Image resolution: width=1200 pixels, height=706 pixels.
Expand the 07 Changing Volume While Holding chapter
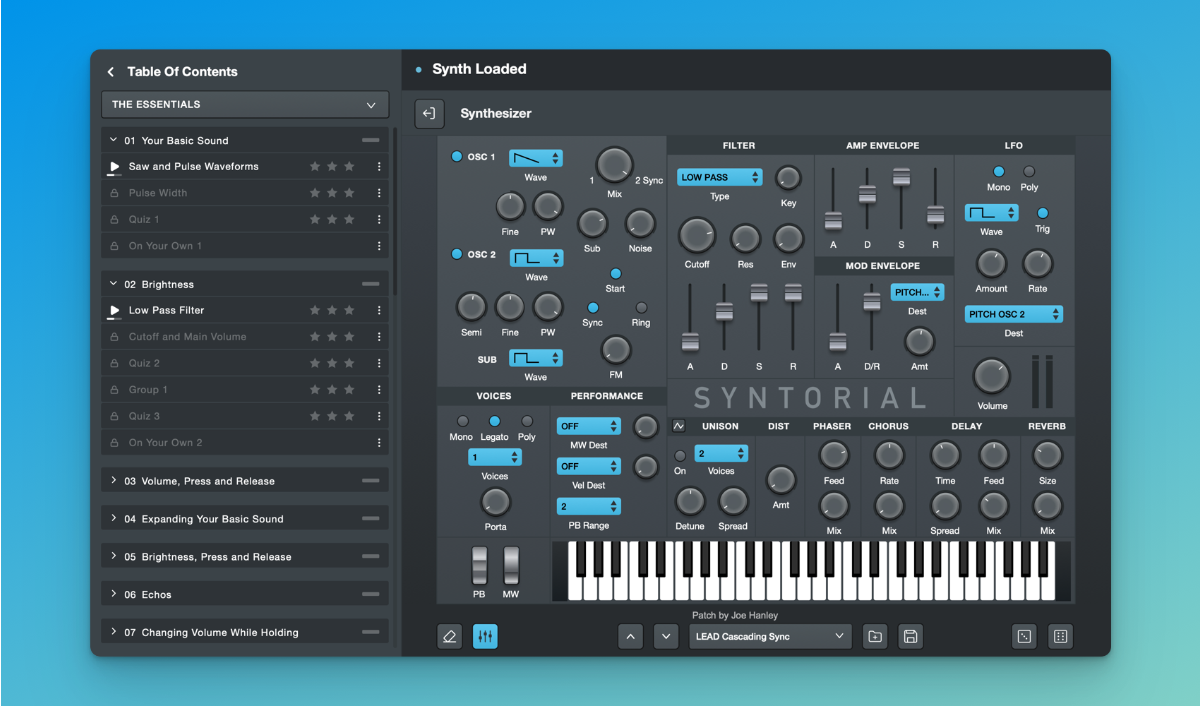(114, 633)
